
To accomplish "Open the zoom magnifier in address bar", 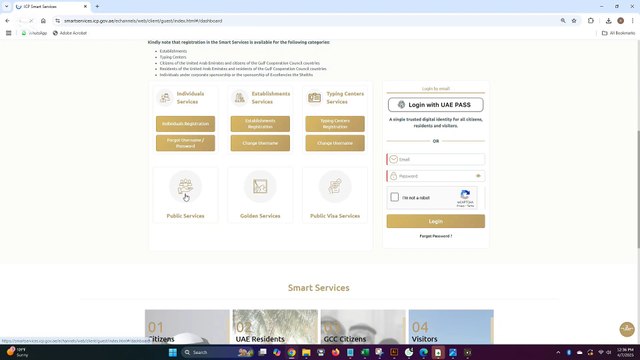I will pos(563,20).
